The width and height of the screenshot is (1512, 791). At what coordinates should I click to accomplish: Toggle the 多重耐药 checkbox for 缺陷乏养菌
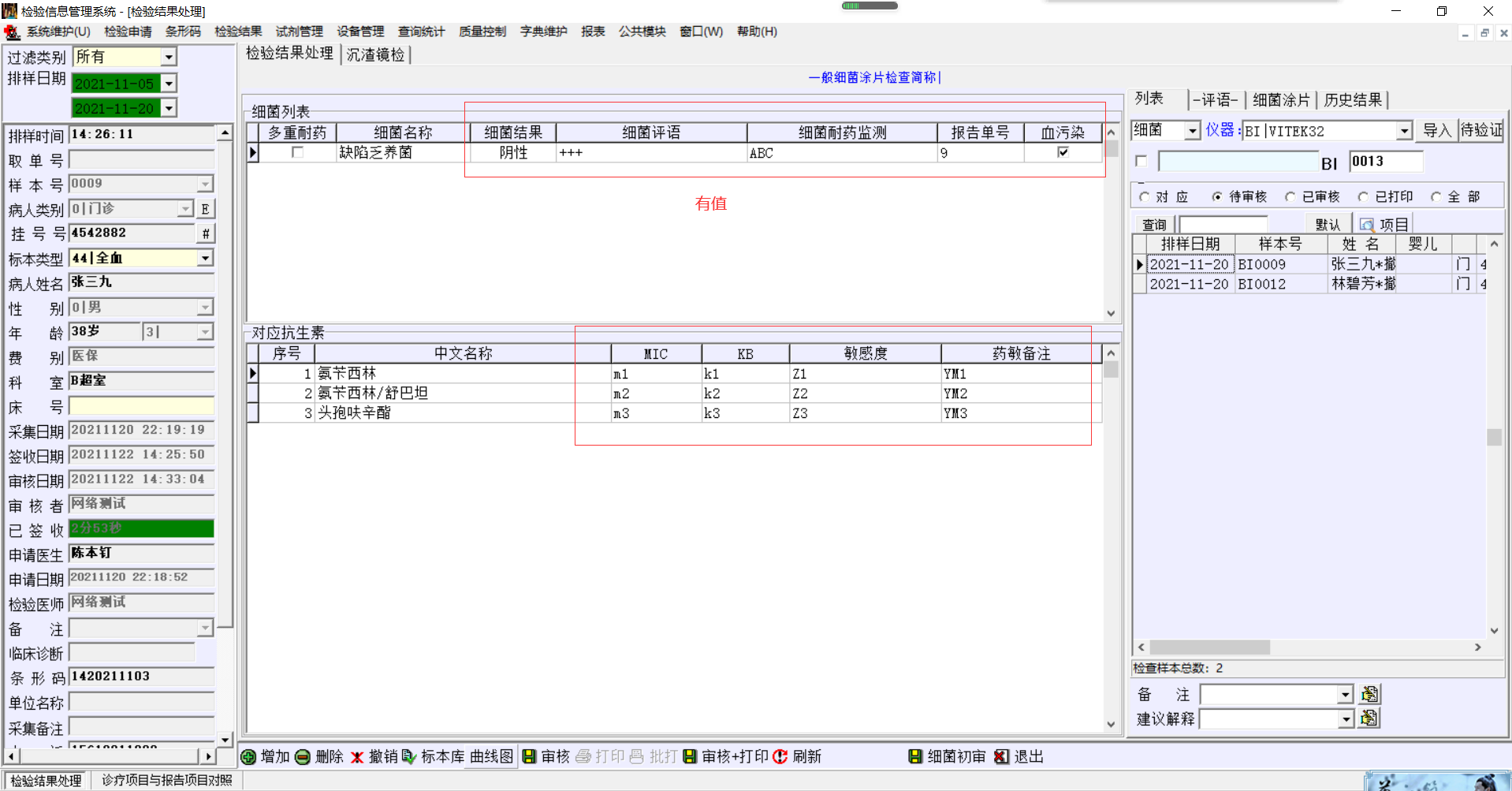pos(297,152)
